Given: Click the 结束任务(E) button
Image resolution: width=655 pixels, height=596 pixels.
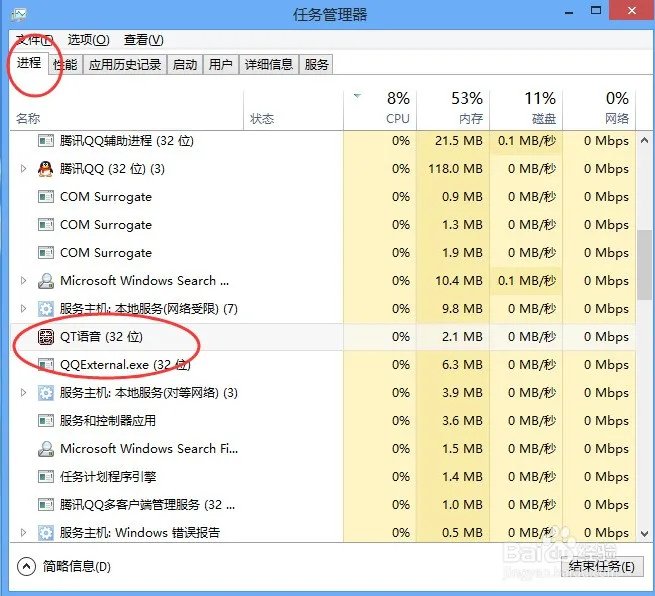Looking at the screenshot, I should tap(602, 567).
